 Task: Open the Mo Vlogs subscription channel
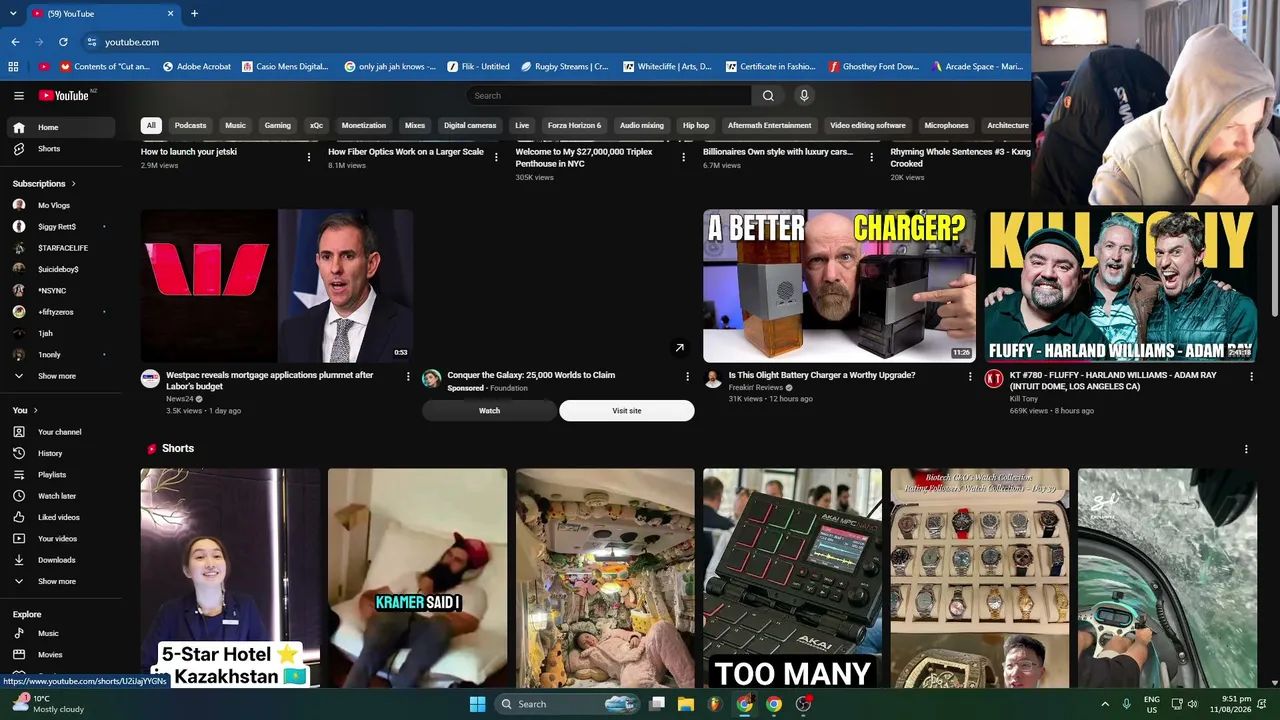pyautogui.click(x=60, y=205)
